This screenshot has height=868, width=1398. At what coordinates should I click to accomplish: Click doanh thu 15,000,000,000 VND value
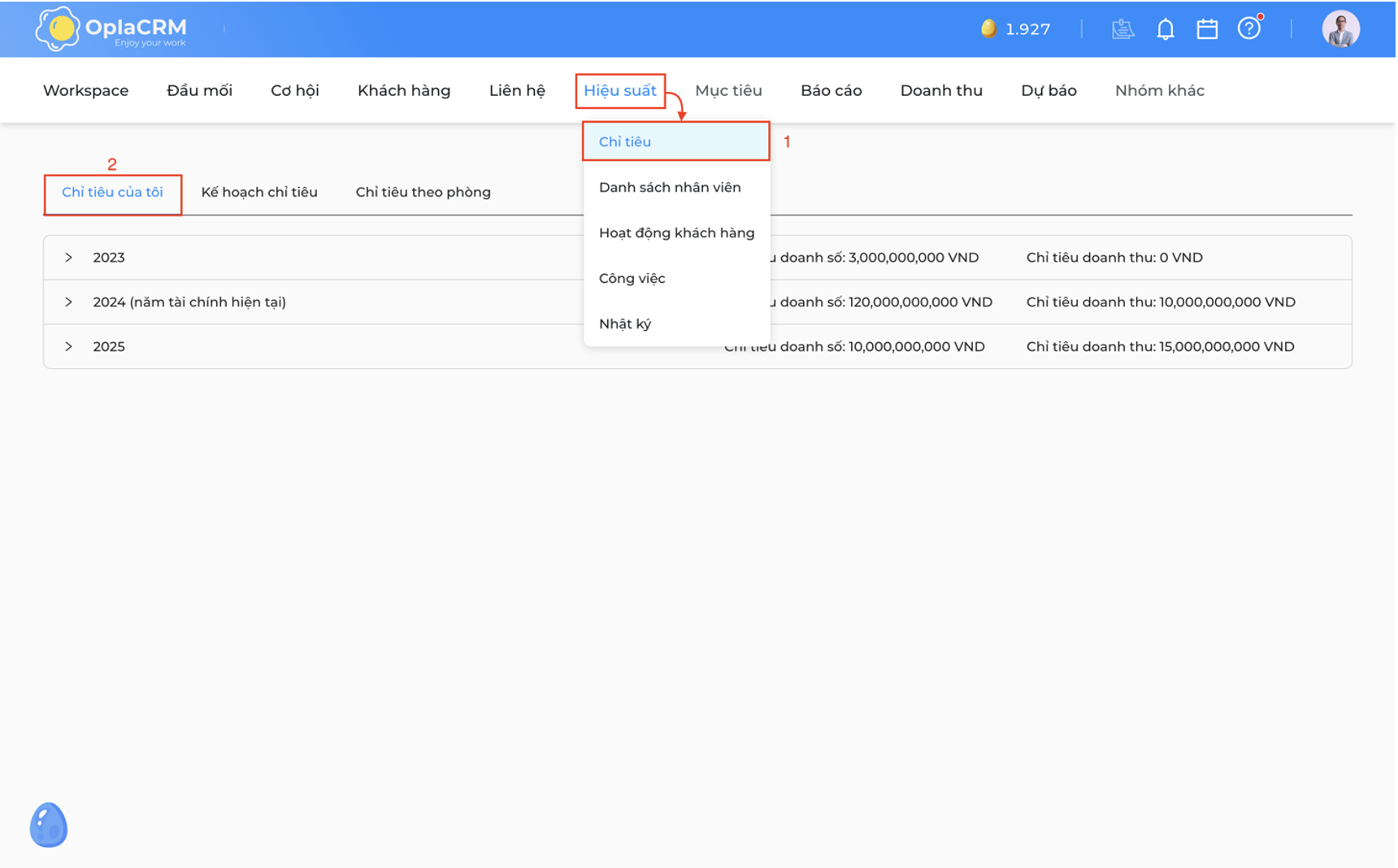pos(1227,347)
